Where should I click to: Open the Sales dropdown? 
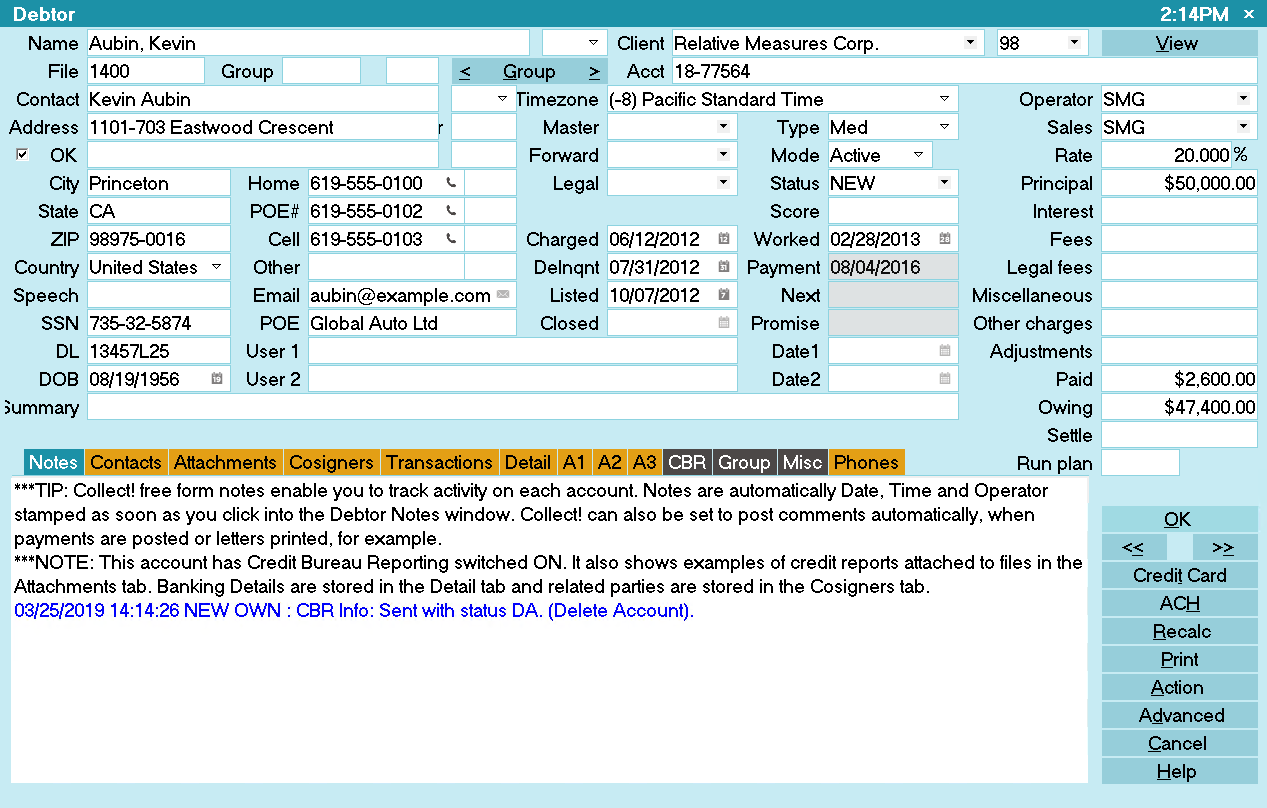pyautogui.click(x=1243, y=127)
